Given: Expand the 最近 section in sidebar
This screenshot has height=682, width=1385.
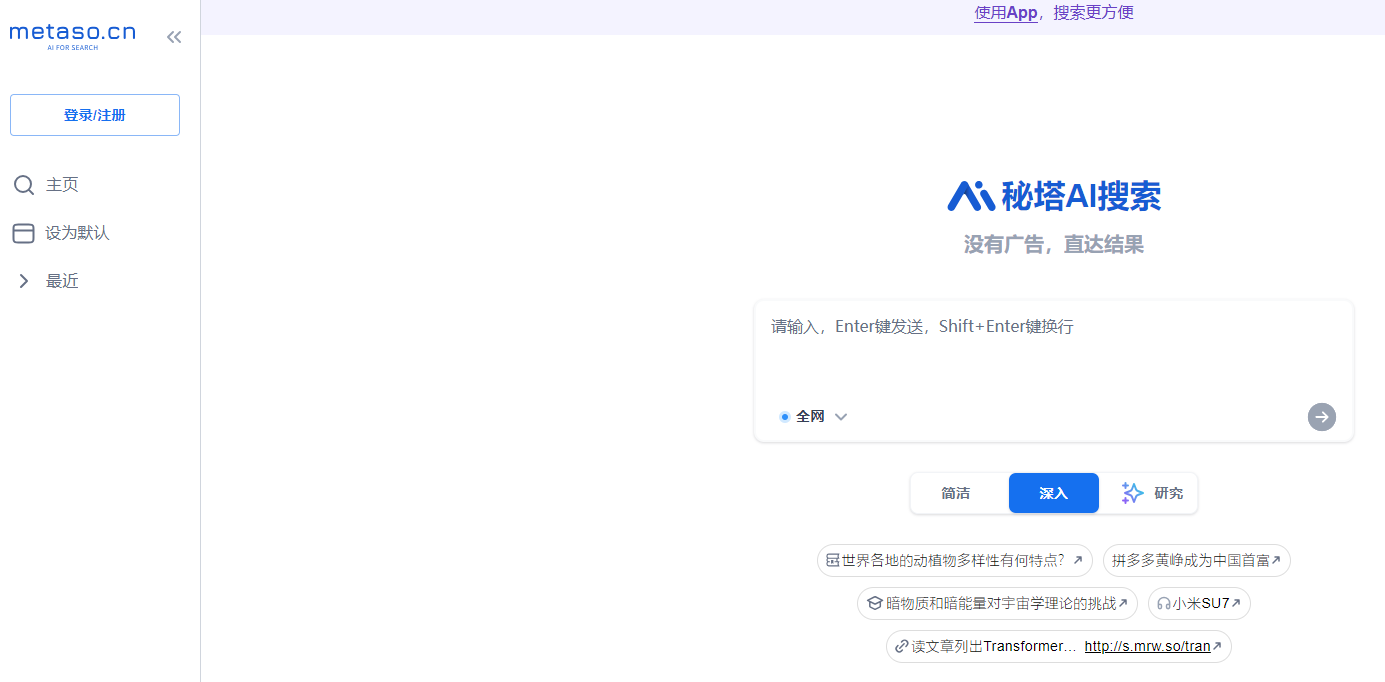Looking at the screenshot, I should pyautogui.click(x=24, y=281).
